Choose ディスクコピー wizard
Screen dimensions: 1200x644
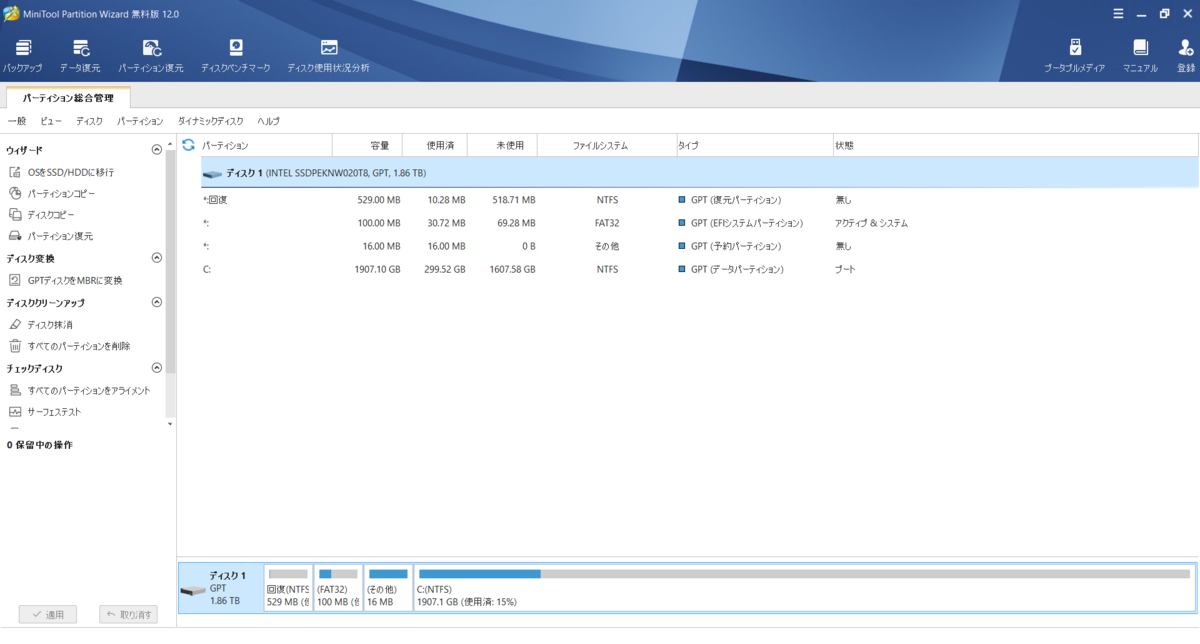(x=41, y=215)
